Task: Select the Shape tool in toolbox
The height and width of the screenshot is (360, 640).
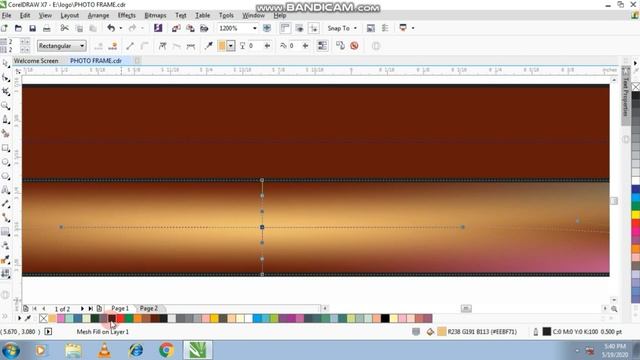Action: 5,78
